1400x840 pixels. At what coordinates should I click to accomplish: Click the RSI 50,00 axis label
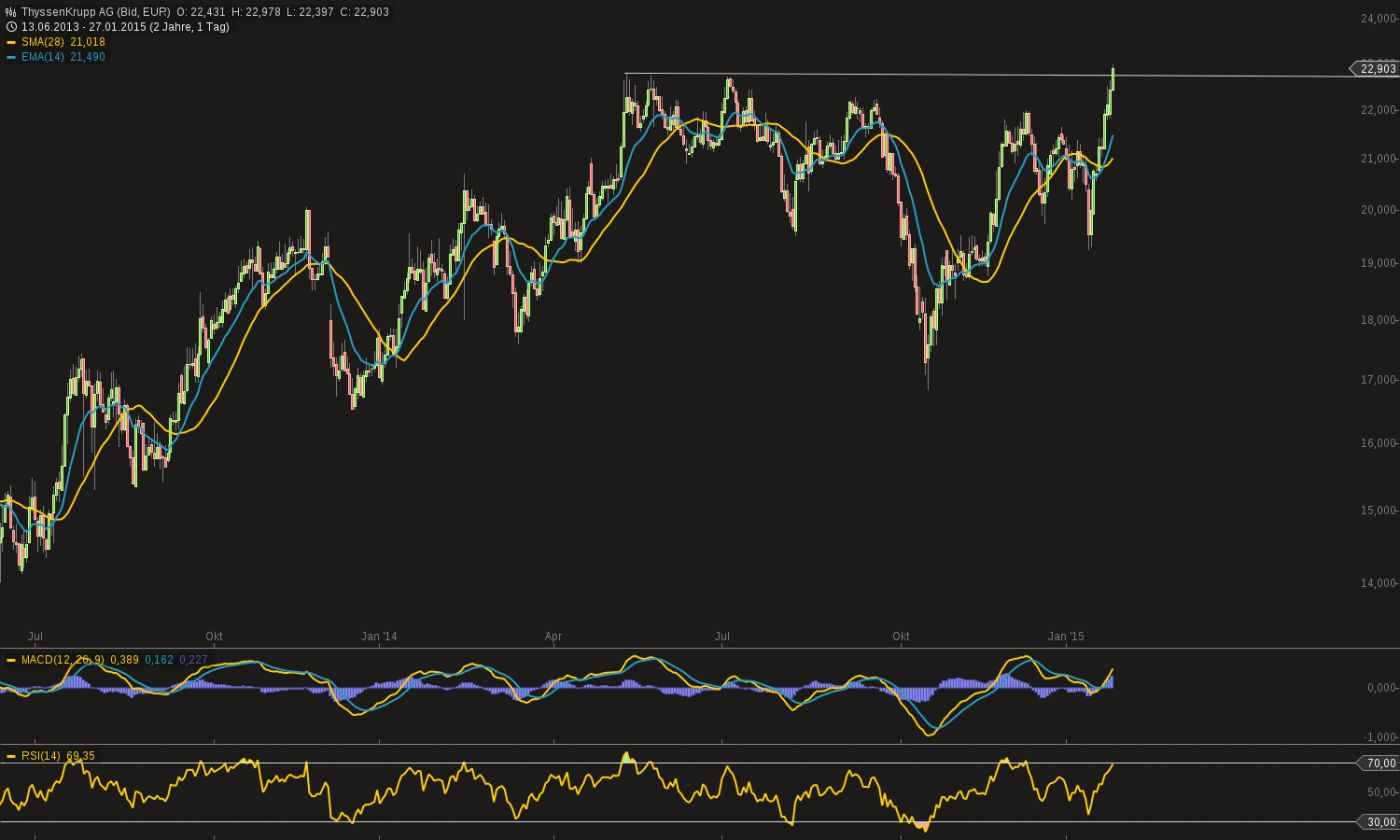tap(1382, 792)
